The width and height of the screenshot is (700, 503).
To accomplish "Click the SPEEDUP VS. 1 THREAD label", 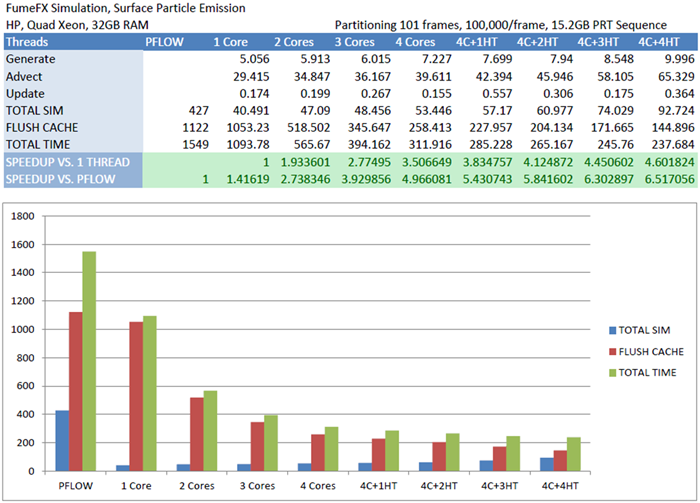I will 67,162.
